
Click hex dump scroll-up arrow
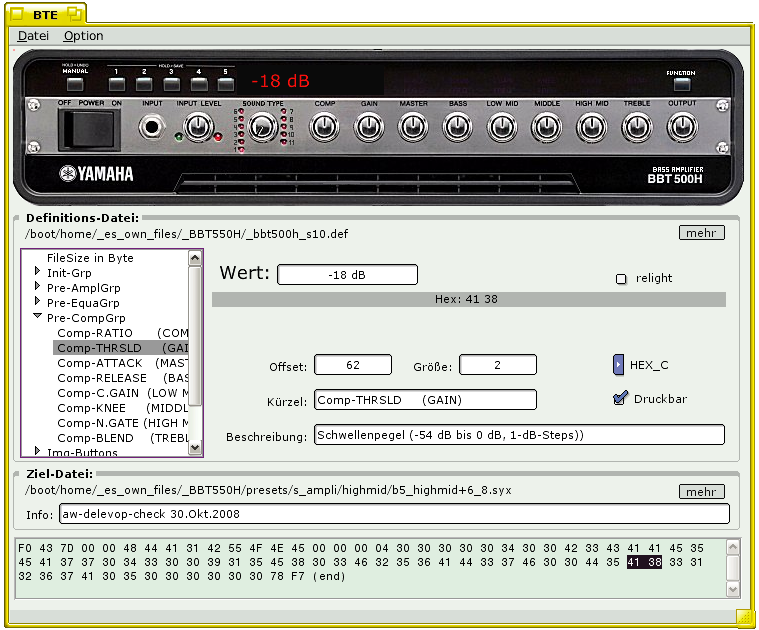tap(733, 547)
